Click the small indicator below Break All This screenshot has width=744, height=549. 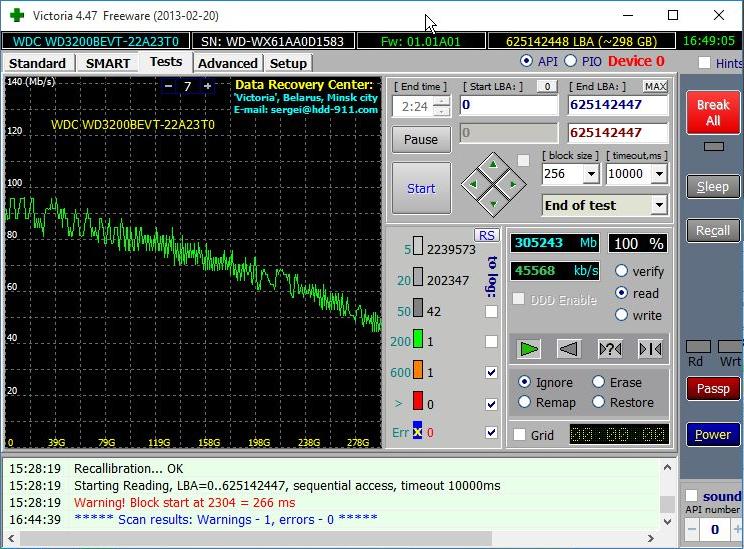[714, 147]
